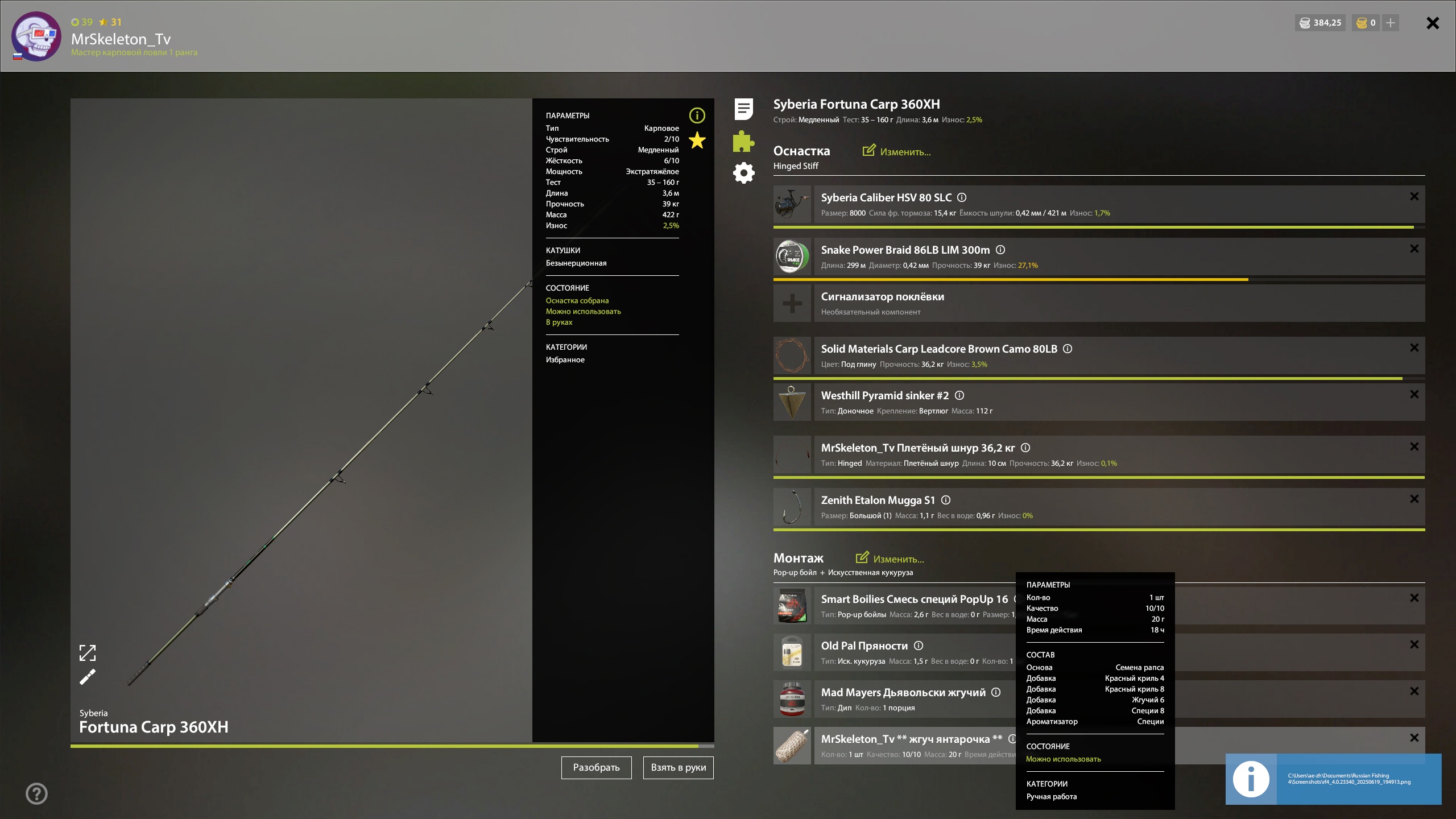This screenshot has height=819, width=1456.
Task: Click the янтарочка PVA bag thumbnail
Action: click(792, 746)
